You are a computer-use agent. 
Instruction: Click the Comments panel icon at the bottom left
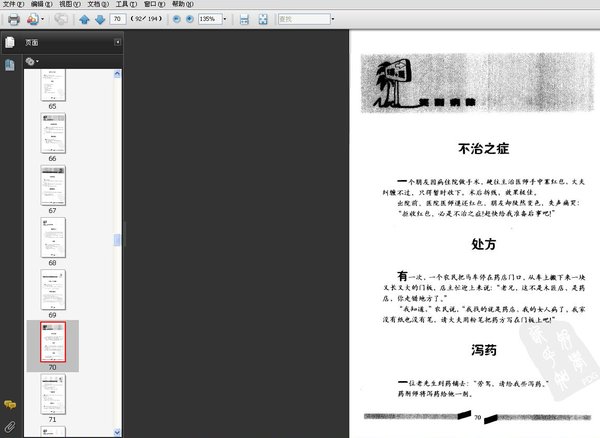click(10, 404)
